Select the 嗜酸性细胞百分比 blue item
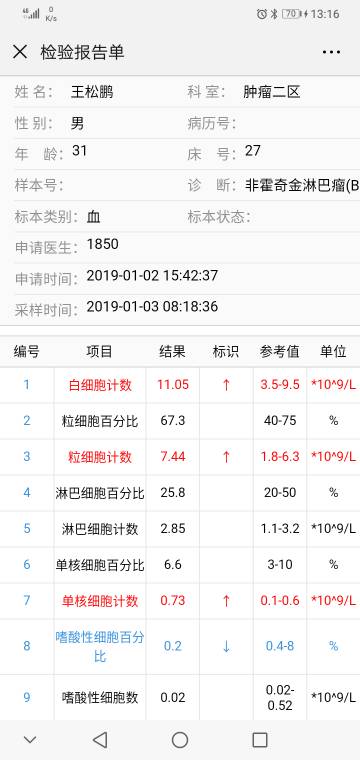The image size is (360, 760). click(100, 647)
